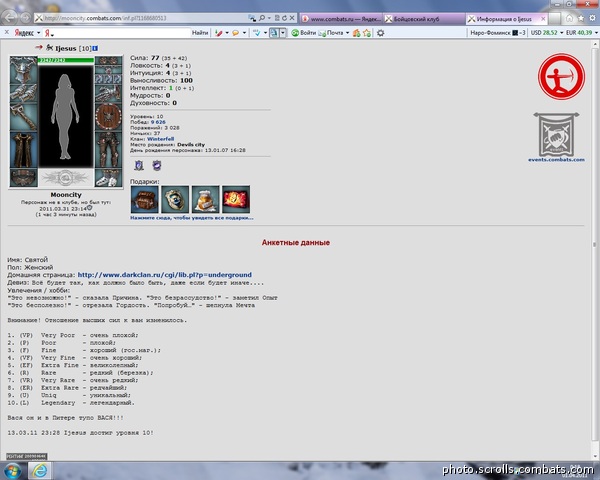Expand the USD 28,52 rate dropdown

point(562,33)
